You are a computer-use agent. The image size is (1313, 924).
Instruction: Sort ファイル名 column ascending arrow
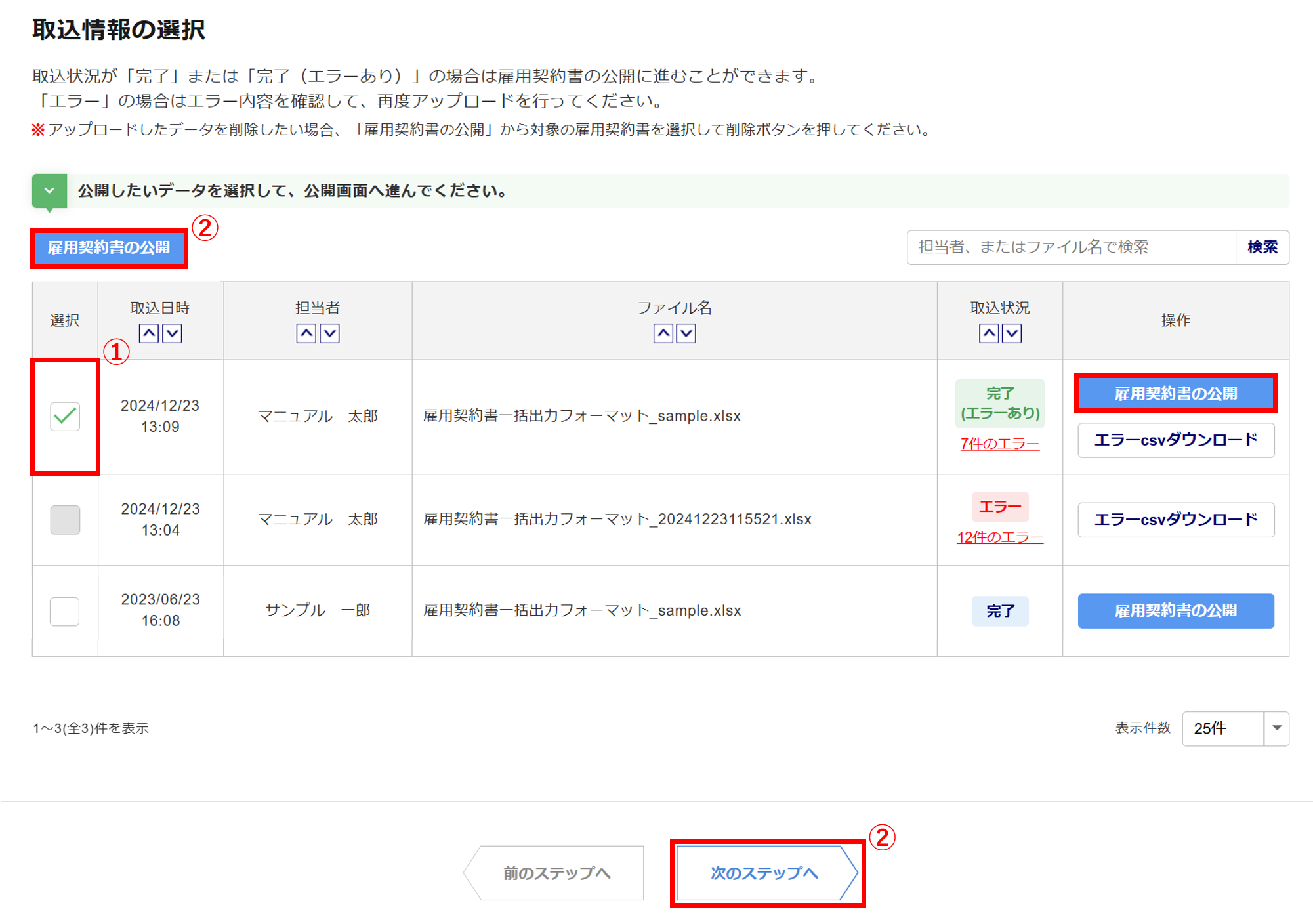(x=663, y=333)
